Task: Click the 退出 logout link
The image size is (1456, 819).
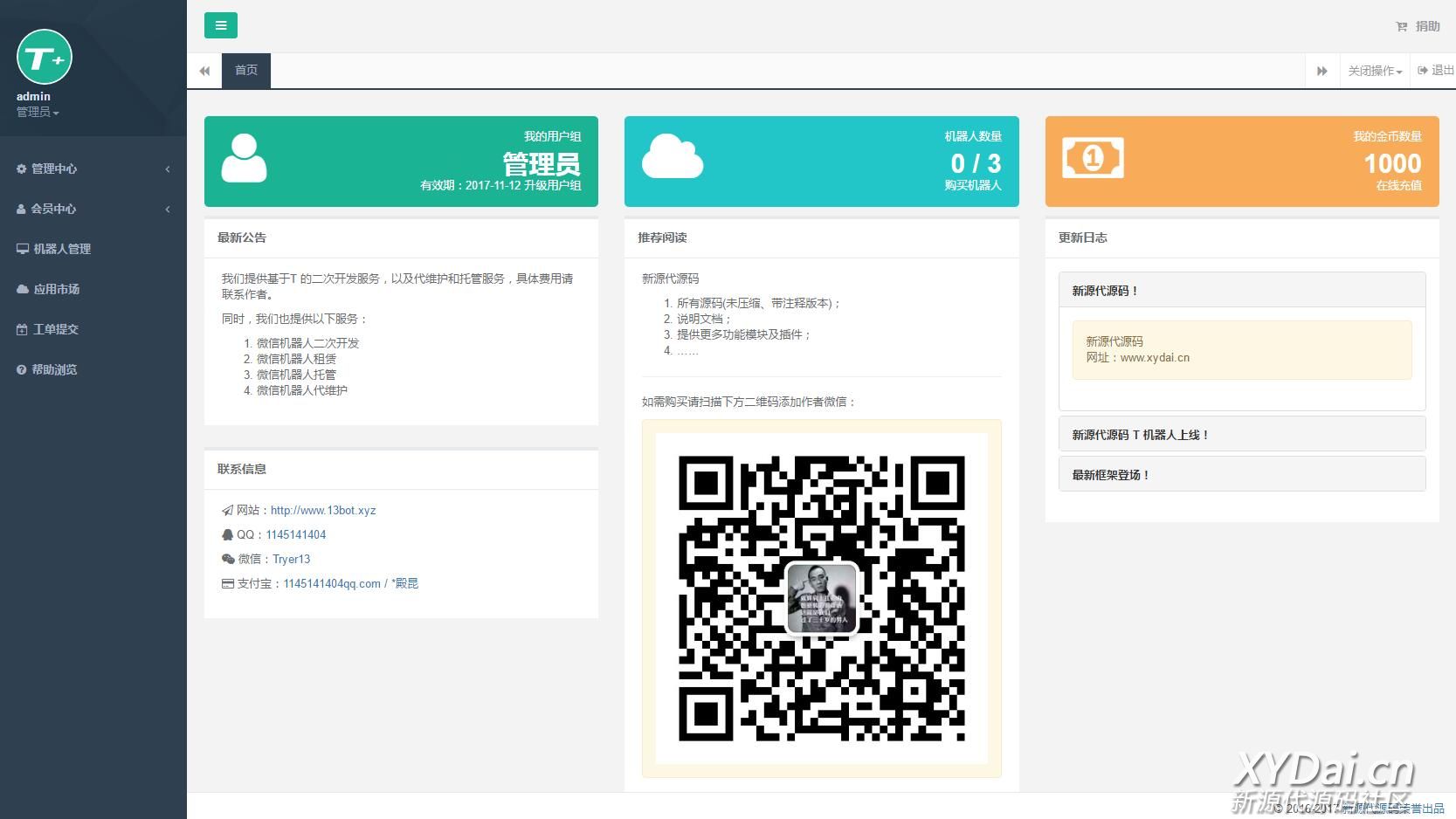Action: [x=1436, y=71]
